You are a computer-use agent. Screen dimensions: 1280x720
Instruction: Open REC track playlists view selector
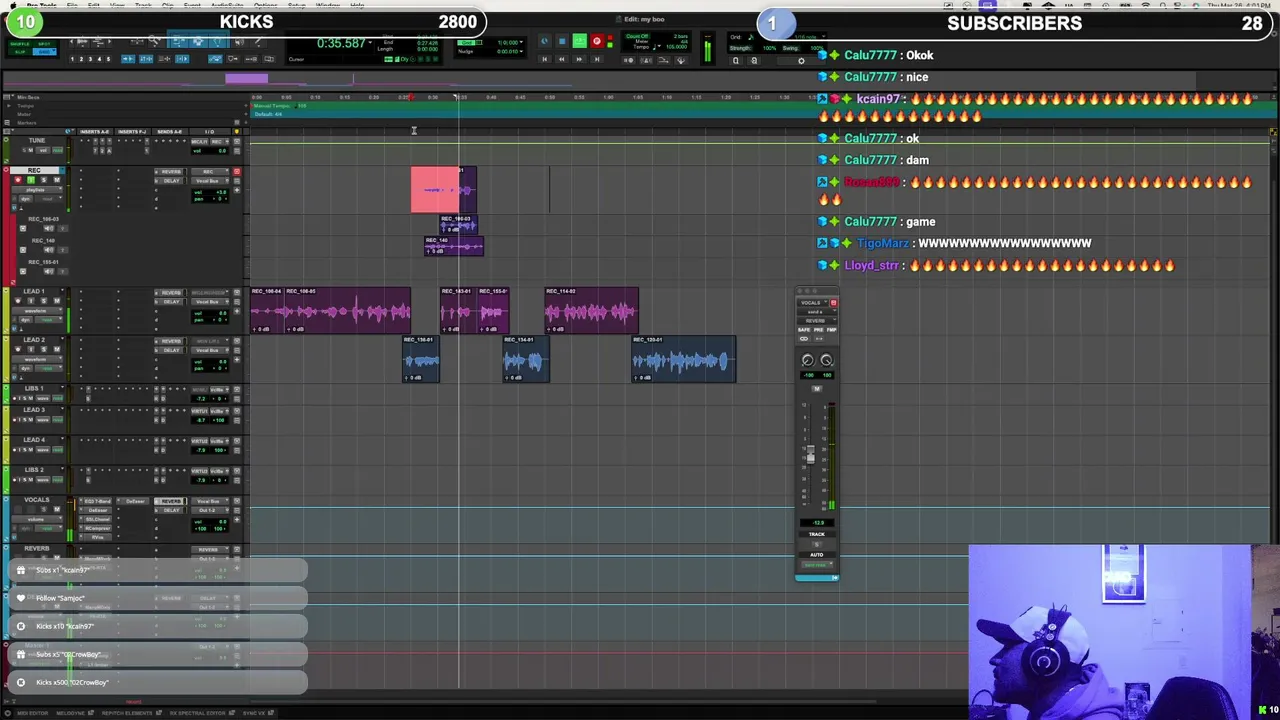click(37, 190)
